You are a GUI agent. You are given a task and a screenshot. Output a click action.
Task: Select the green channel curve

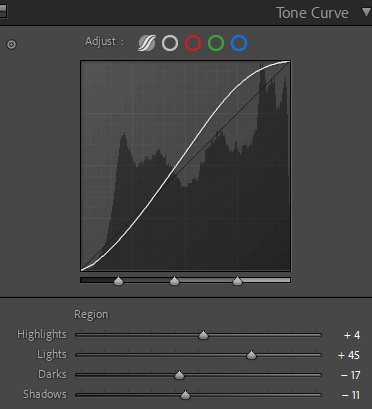(x=216, y=43)
